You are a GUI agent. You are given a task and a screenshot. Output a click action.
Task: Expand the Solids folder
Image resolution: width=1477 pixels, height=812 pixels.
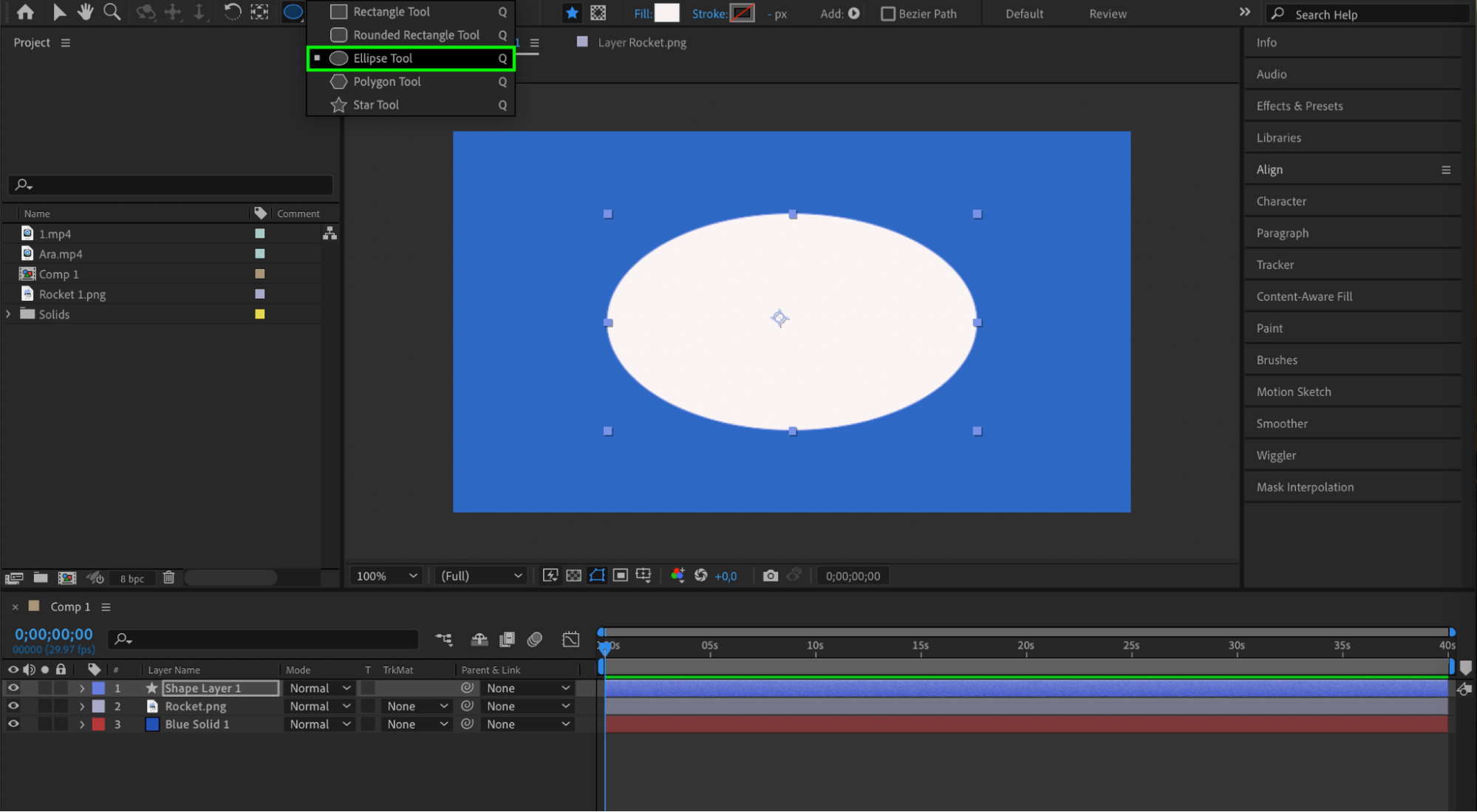(8, 314)
